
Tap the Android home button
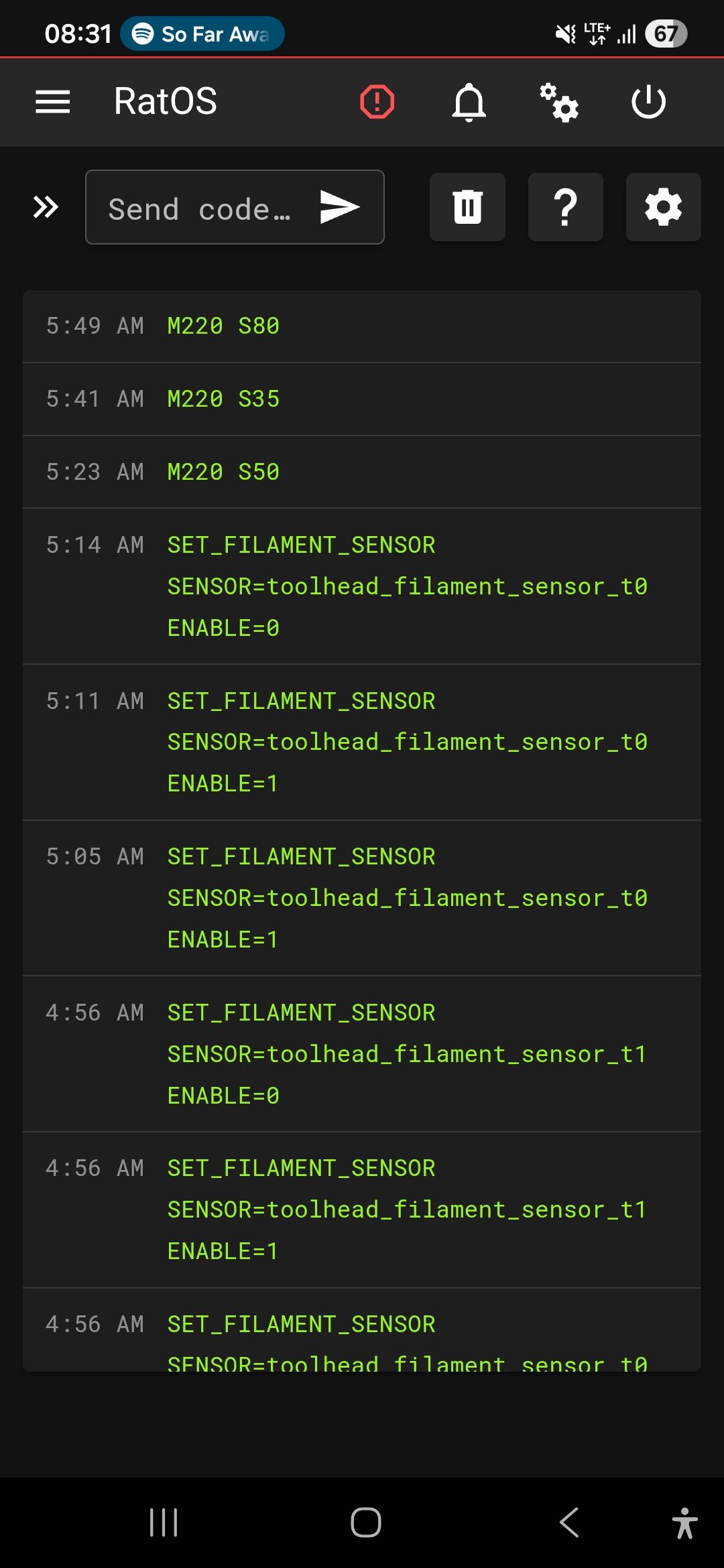[365, 1522]
